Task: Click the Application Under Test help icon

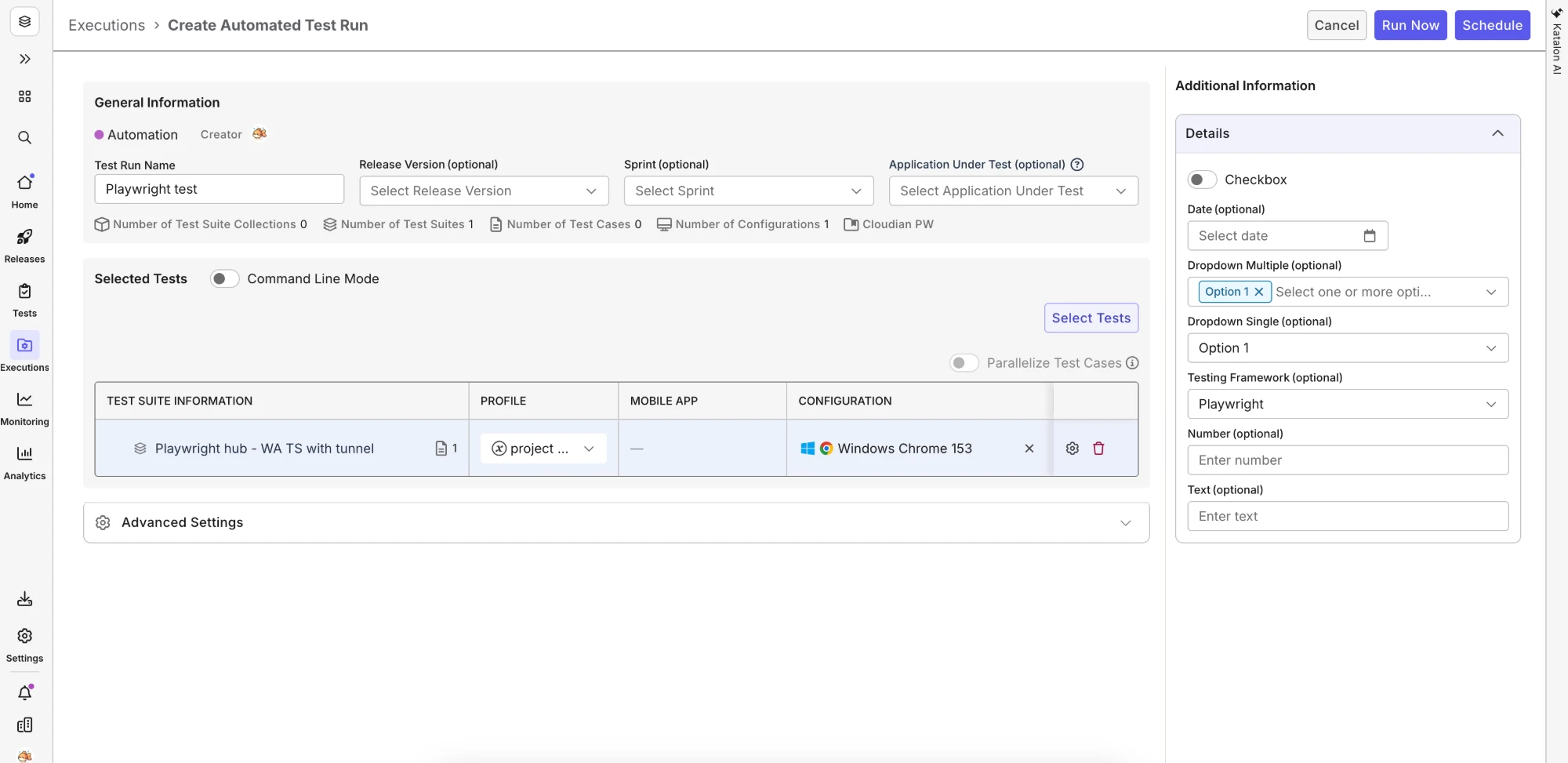Action: [1077, 165]
